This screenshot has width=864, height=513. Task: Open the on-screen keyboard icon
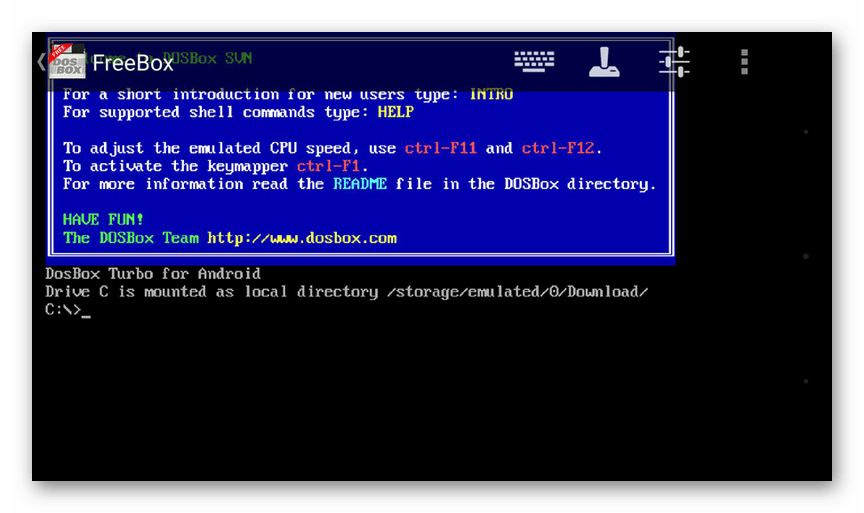point(534,61)
